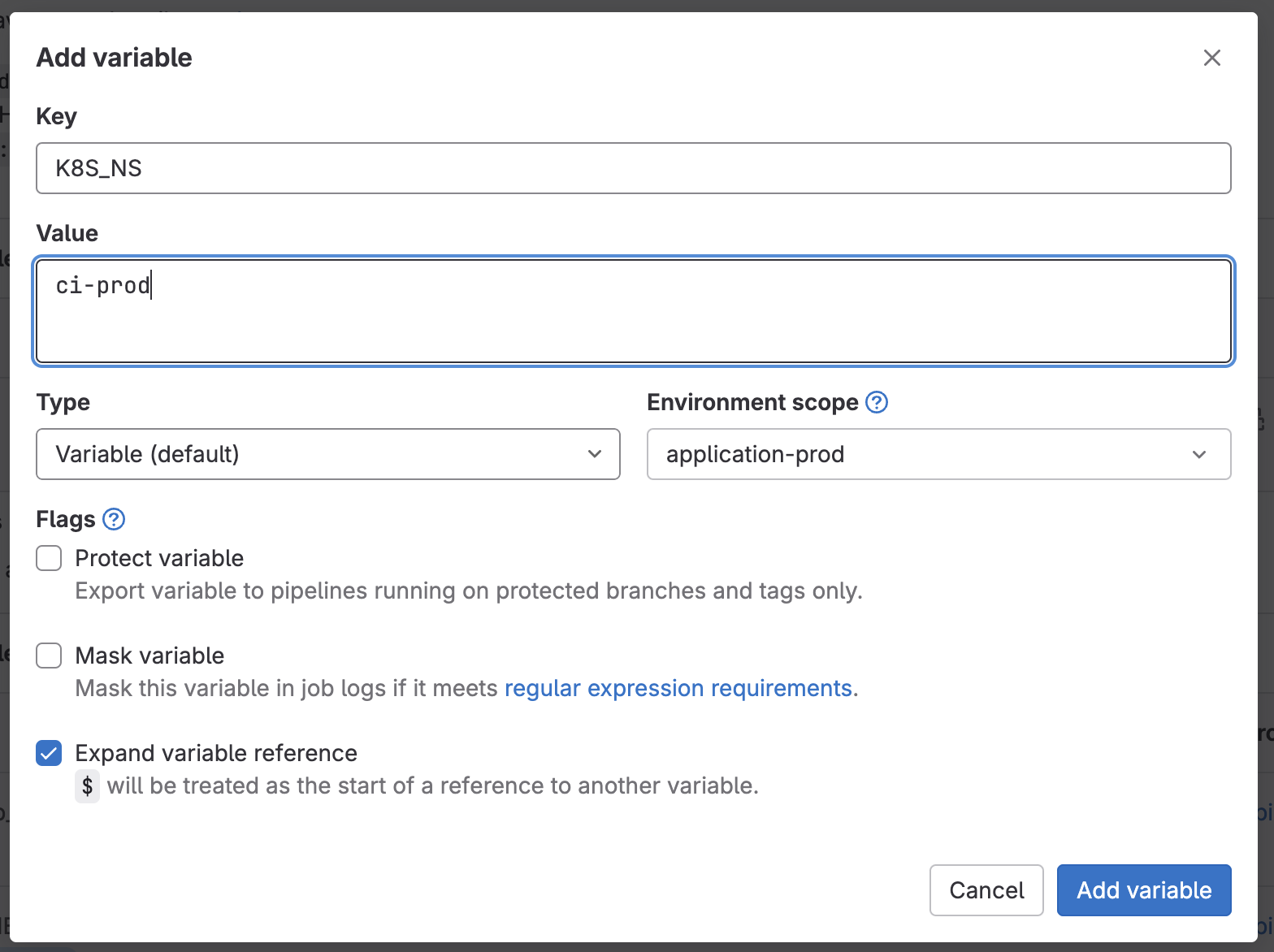The image size is (1274, 952).
Task: Open the Environment scope help icon
Action: pos(877,402)
